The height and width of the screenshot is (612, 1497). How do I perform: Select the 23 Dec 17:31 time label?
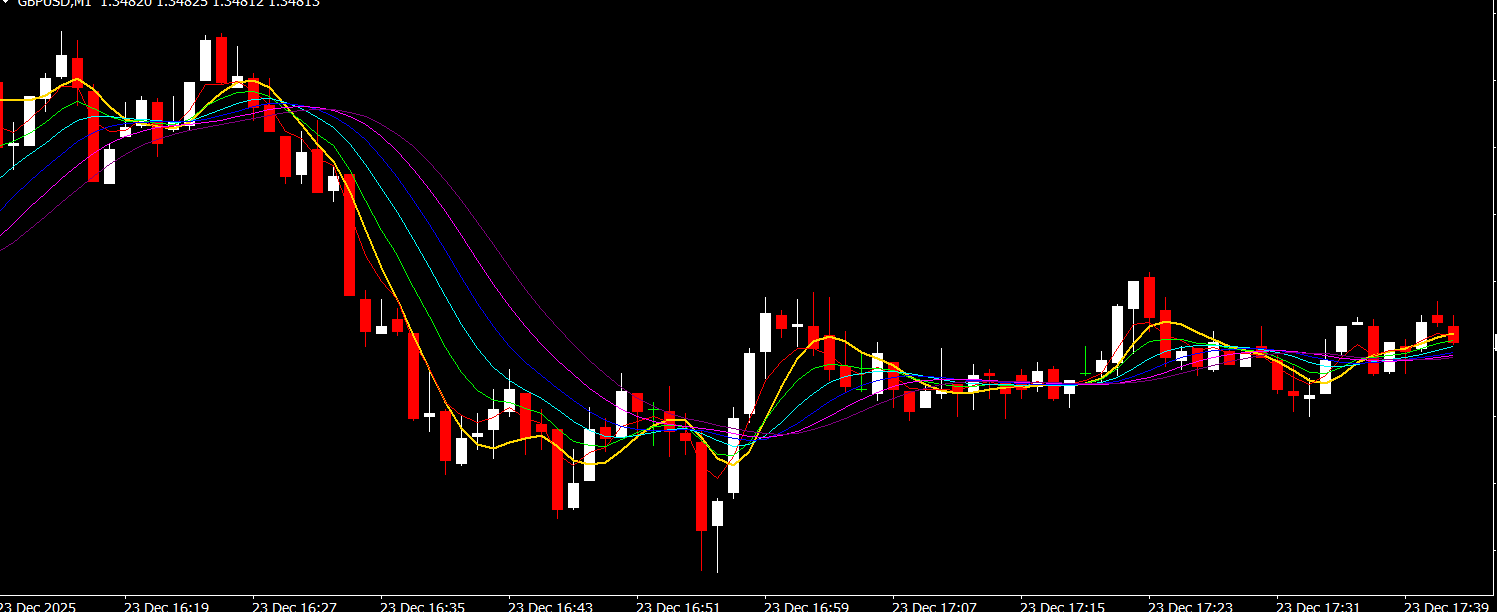(x=1318, y=606)
